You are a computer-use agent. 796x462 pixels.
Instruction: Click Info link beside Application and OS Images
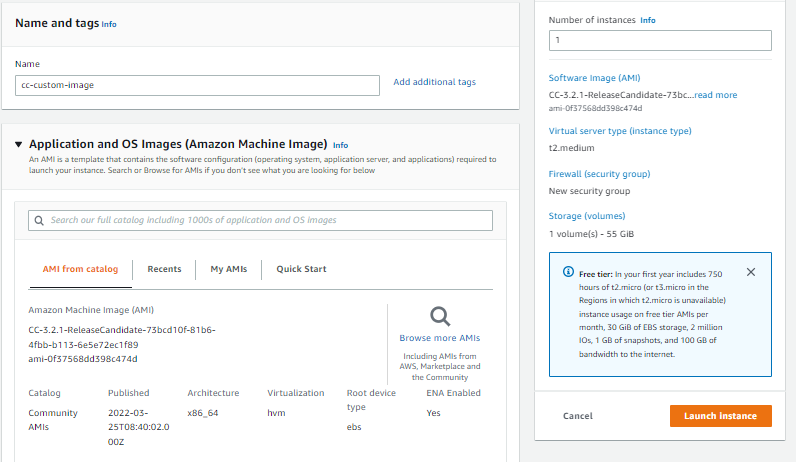(341, 145)
